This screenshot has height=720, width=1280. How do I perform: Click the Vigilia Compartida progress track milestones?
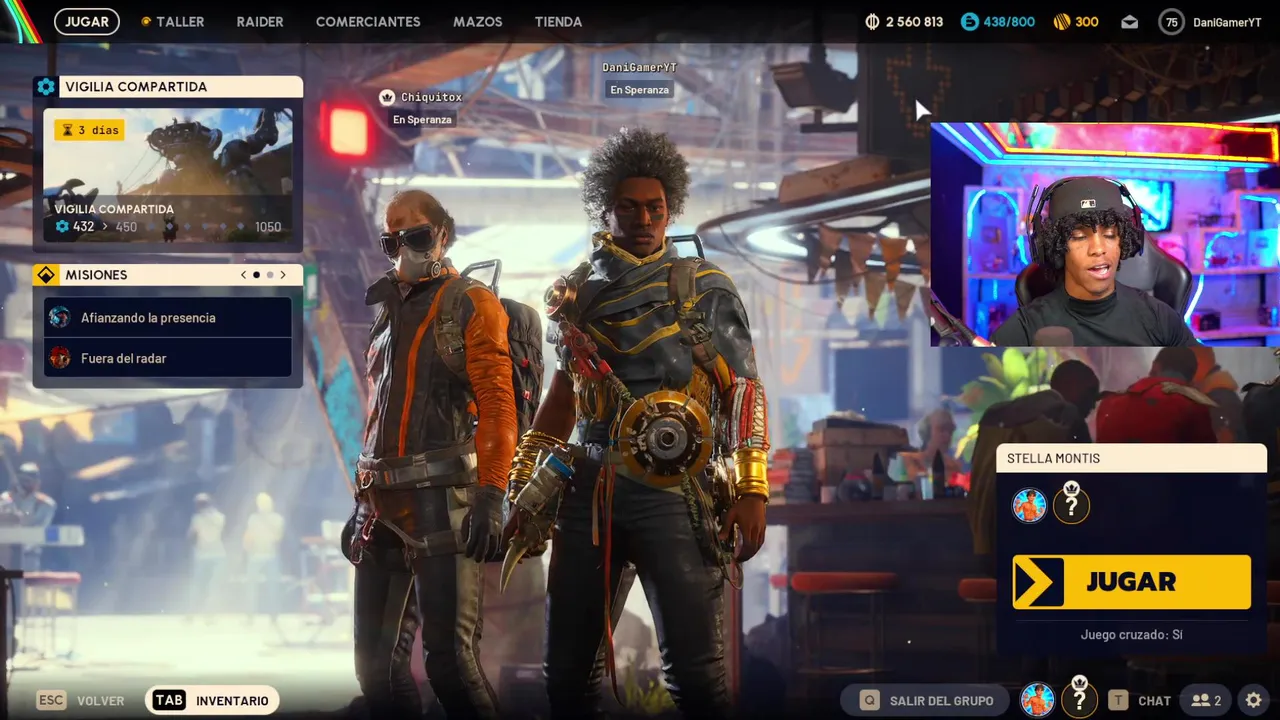click(x=196, y=227)
